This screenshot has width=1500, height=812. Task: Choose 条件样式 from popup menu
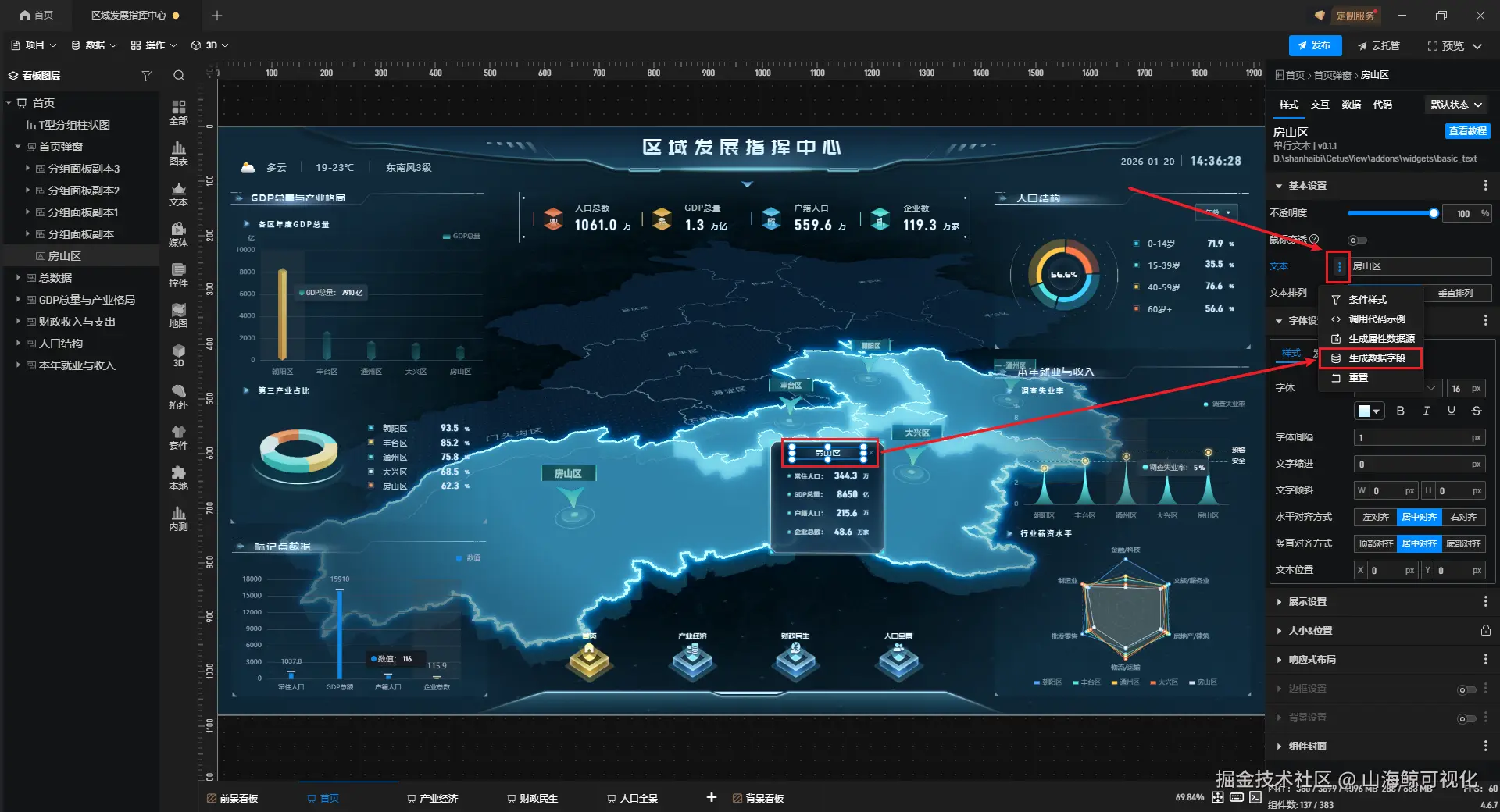point(1371,300)
